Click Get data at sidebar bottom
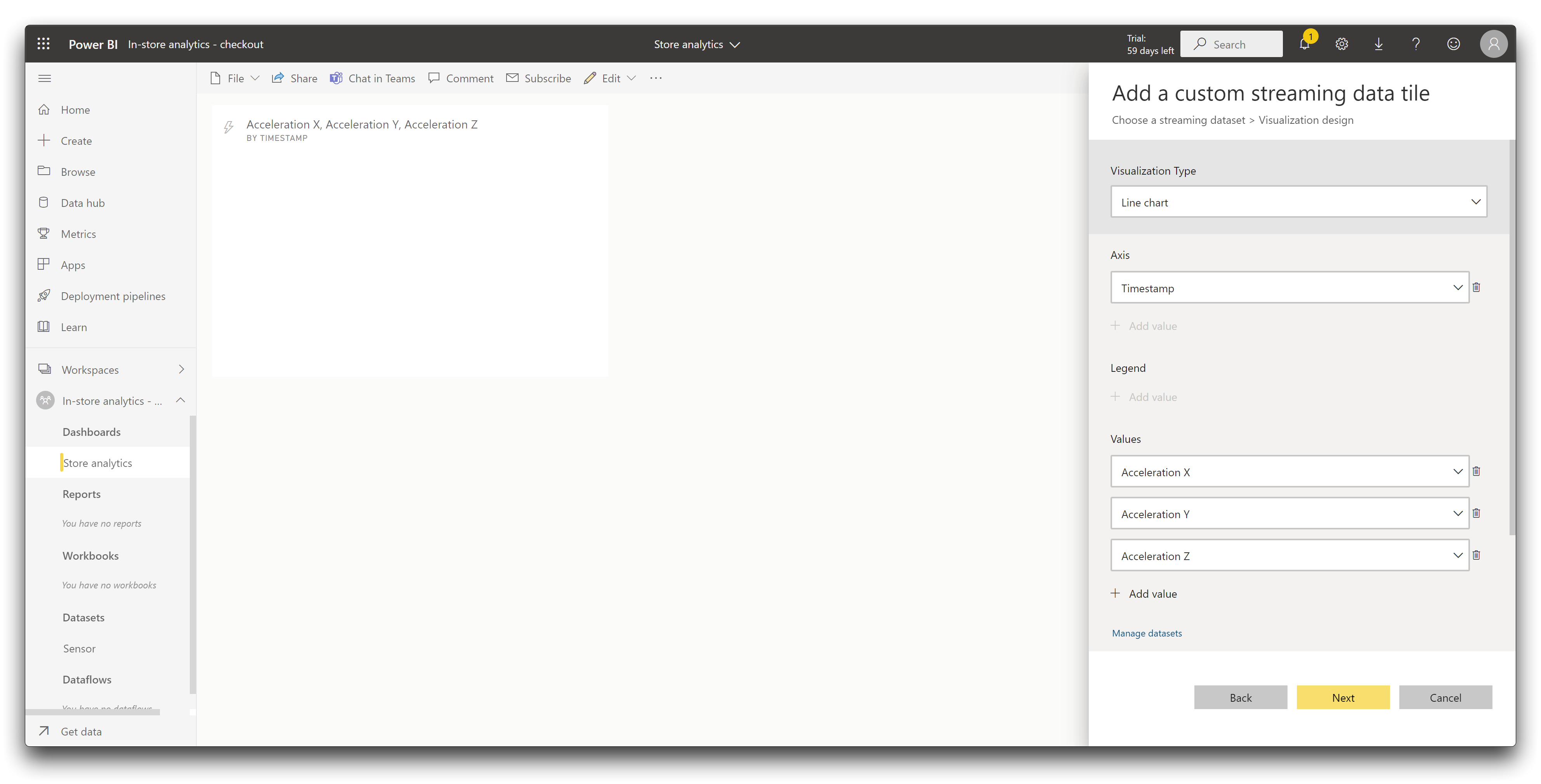The image size is (1541, 784). 110,731
